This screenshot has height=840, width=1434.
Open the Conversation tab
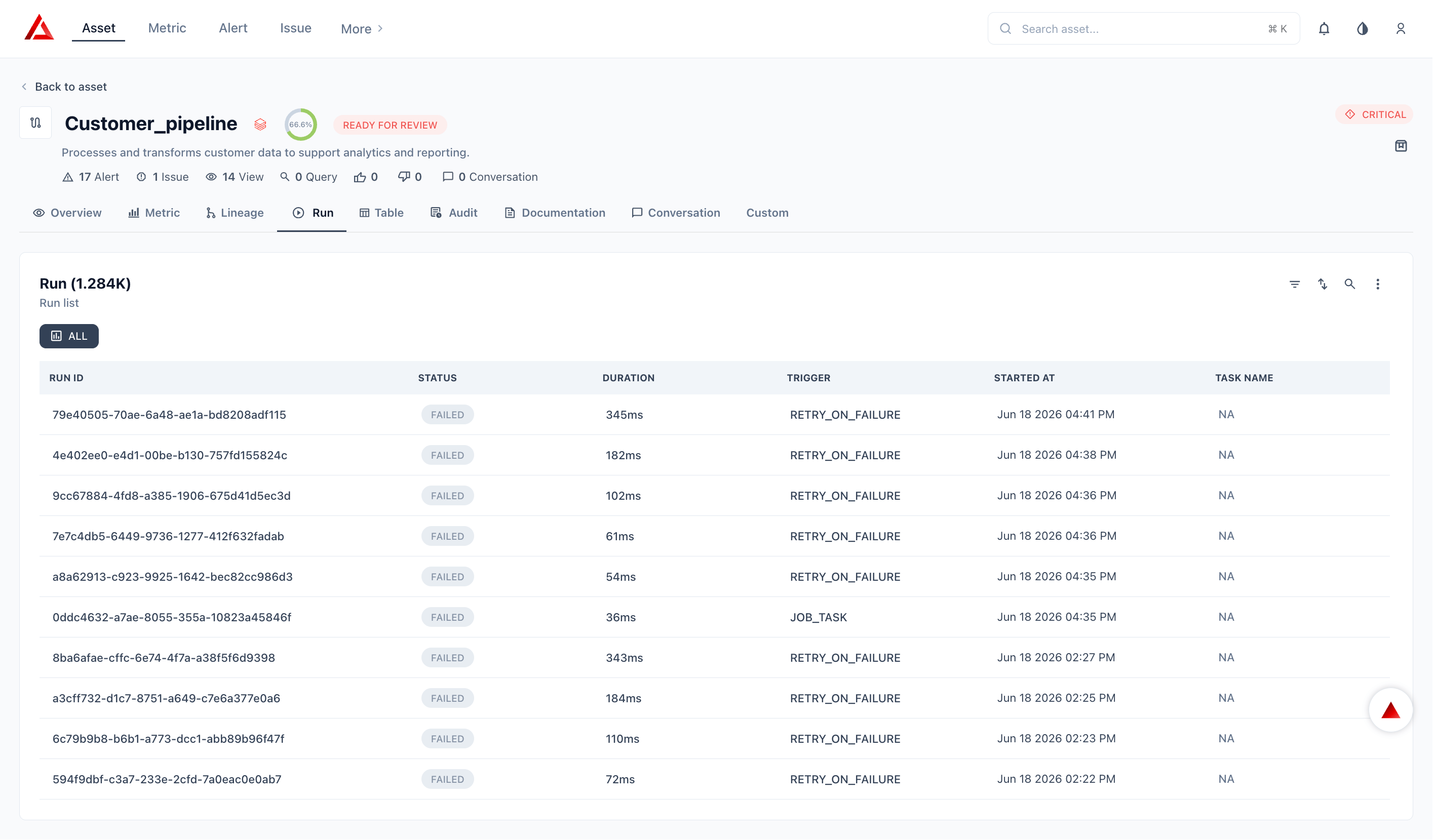pyautogui.click(x=677, y=213)
